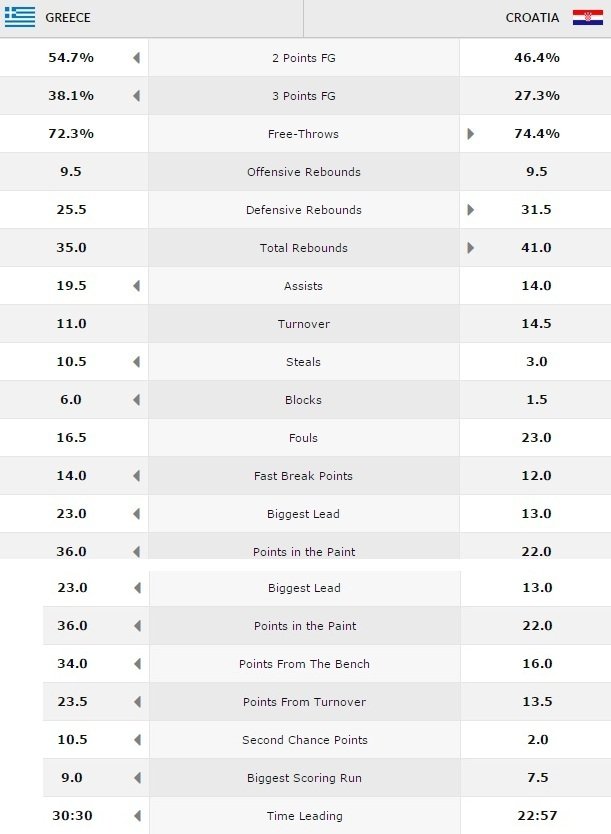Click the arrow next to Greece's 38.1% value

point(137,96)
